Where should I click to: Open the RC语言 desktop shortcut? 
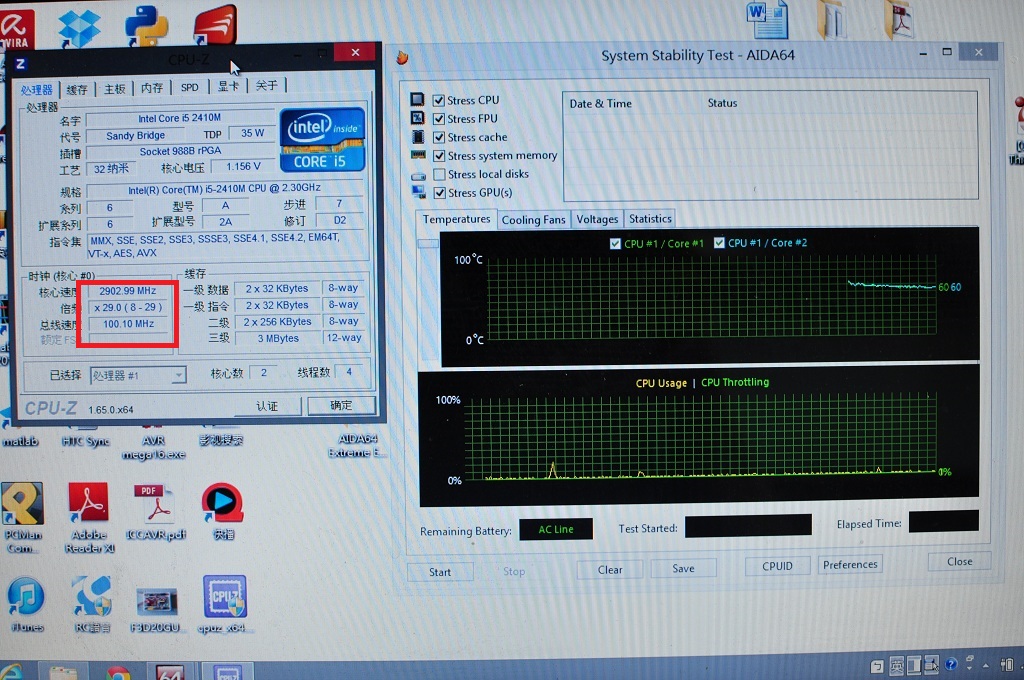coord(91,597)
